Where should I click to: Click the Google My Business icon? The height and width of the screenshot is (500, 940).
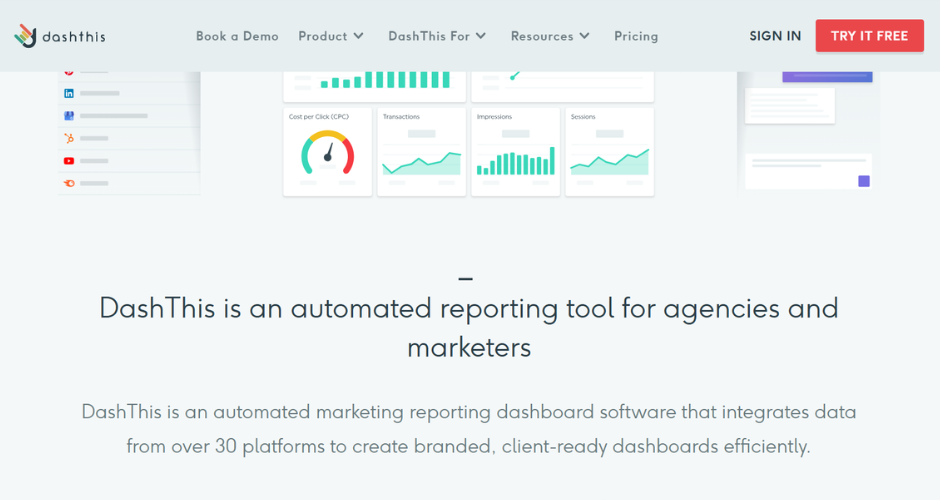click(x=69, y=116)
